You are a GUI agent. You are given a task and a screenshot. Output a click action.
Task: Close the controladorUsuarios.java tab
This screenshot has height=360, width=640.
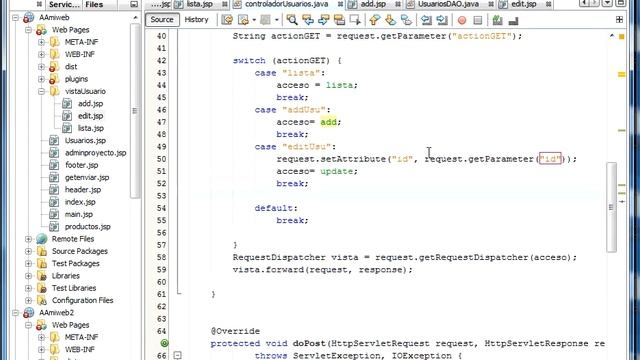tap(340, 4)
